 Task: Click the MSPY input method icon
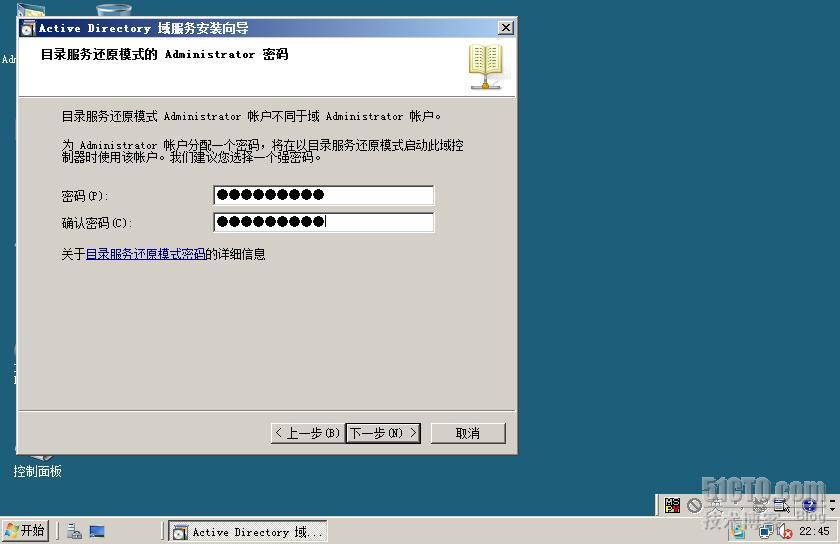click(672, 505)
